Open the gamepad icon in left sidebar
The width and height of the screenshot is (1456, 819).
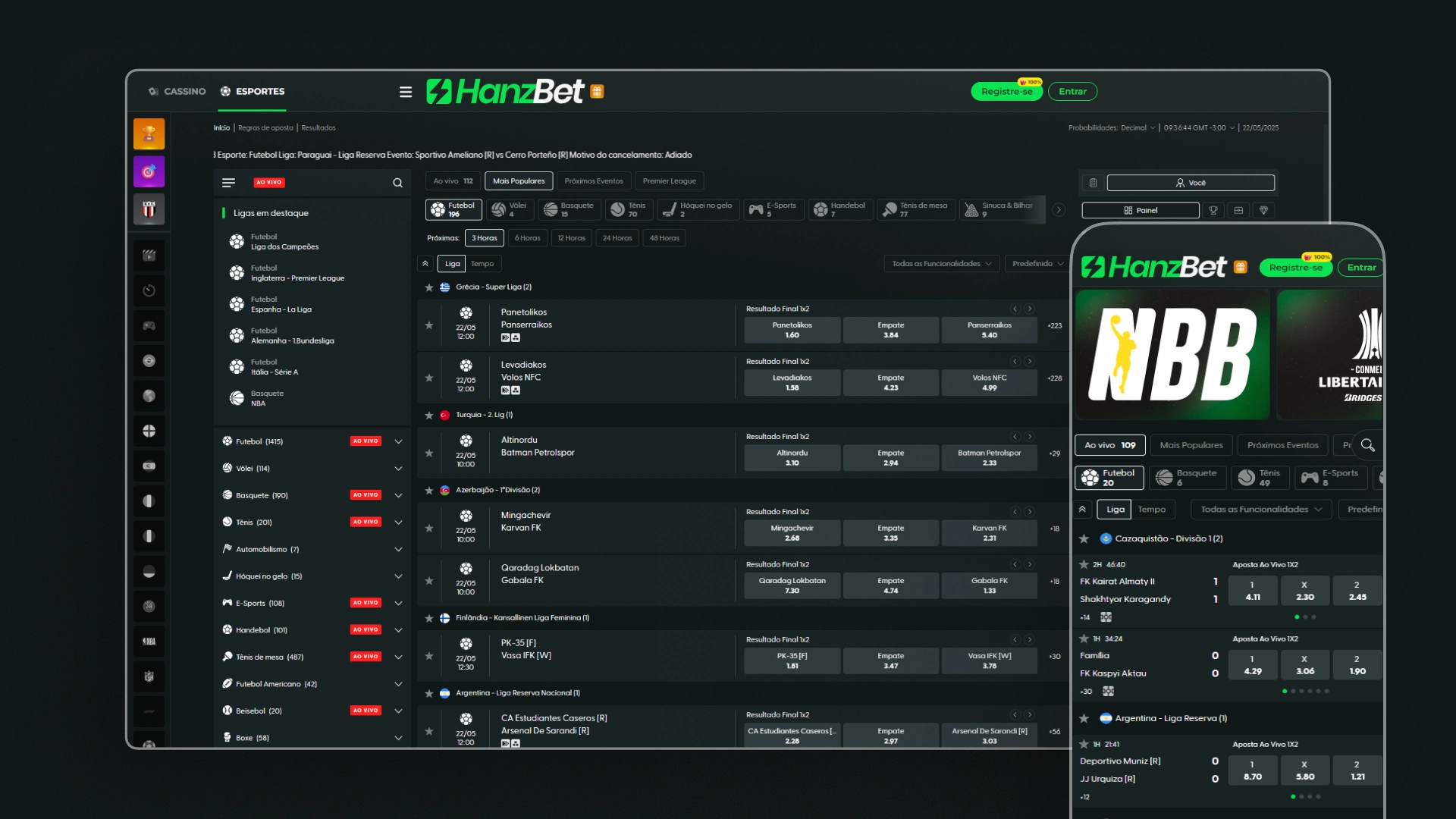[149, 326]
